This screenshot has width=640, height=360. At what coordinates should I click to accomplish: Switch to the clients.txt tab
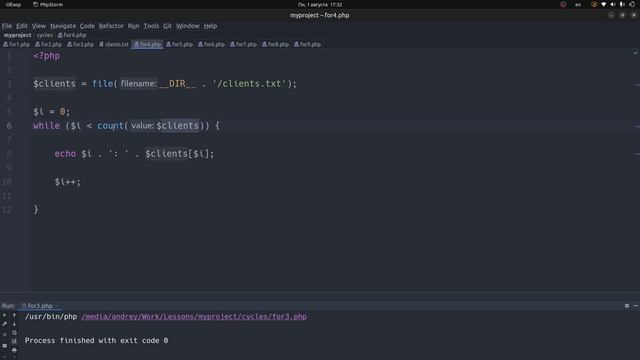pos(114,44)
